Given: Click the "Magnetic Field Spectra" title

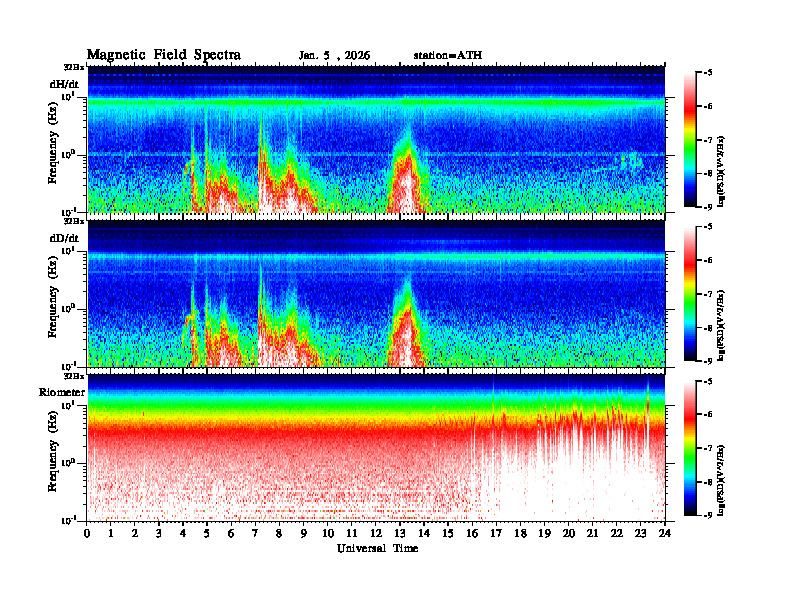Looking at the screenshot, I should [x=164, y=55].
